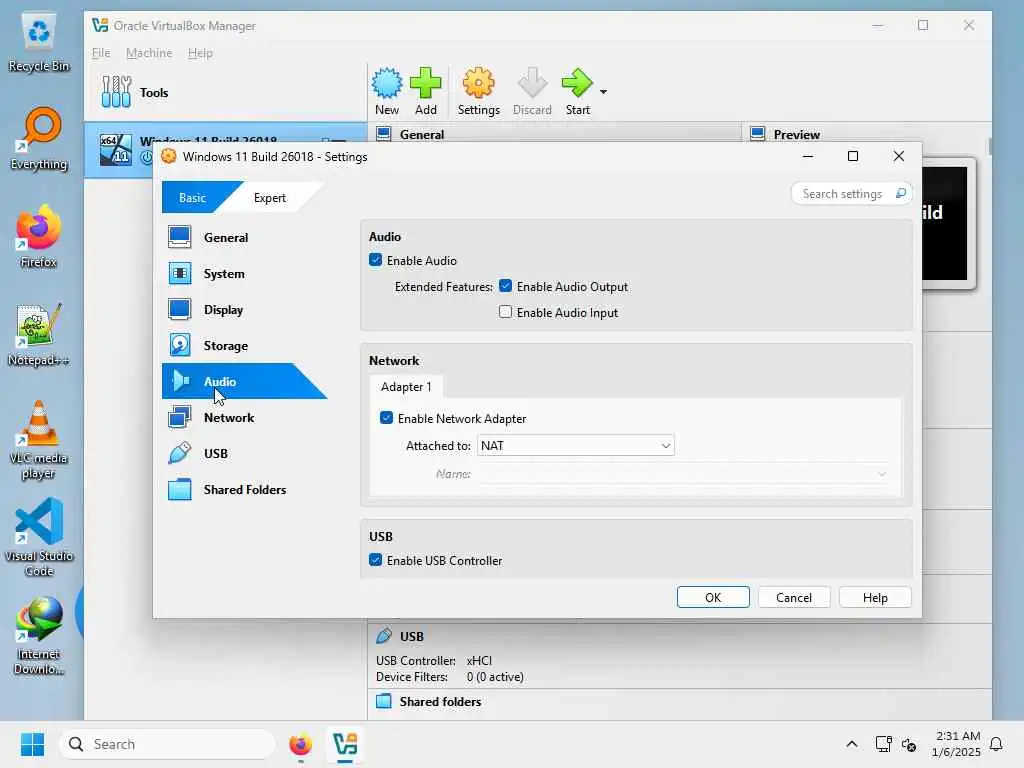Viewport: 1024px width, 768px height.
Task: Click the green Add icon in VirtualBox Manager
Action: pyautogui.click(x=425, y=84)
